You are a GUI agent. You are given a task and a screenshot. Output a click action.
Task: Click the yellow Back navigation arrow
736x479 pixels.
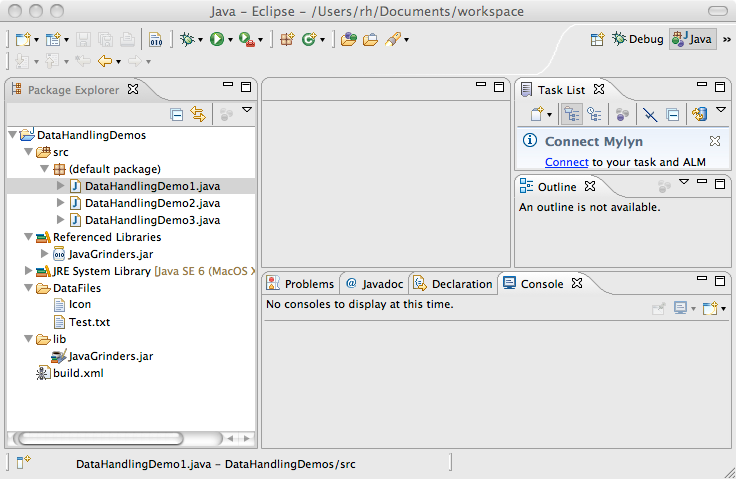tap(105, 61)
